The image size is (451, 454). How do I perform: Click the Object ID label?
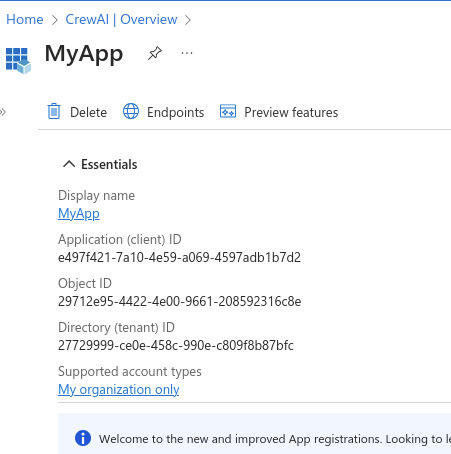[x=85, y=283]
